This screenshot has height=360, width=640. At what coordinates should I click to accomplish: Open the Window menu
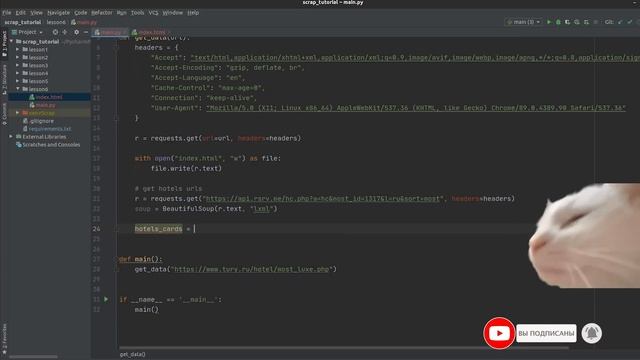click(173, 13)
